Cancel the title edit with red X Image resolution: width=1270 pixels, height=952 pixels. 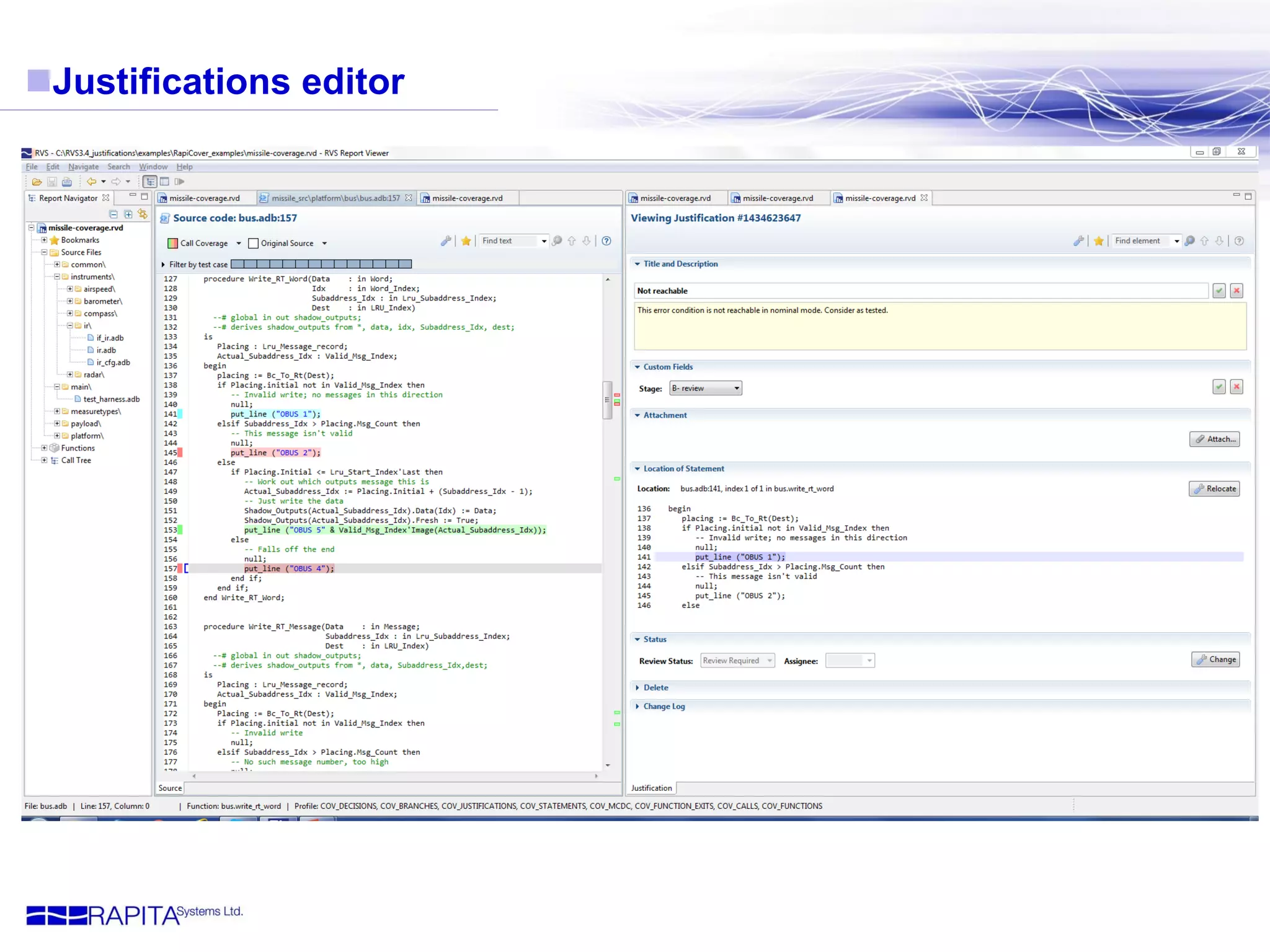(1237, 291)
